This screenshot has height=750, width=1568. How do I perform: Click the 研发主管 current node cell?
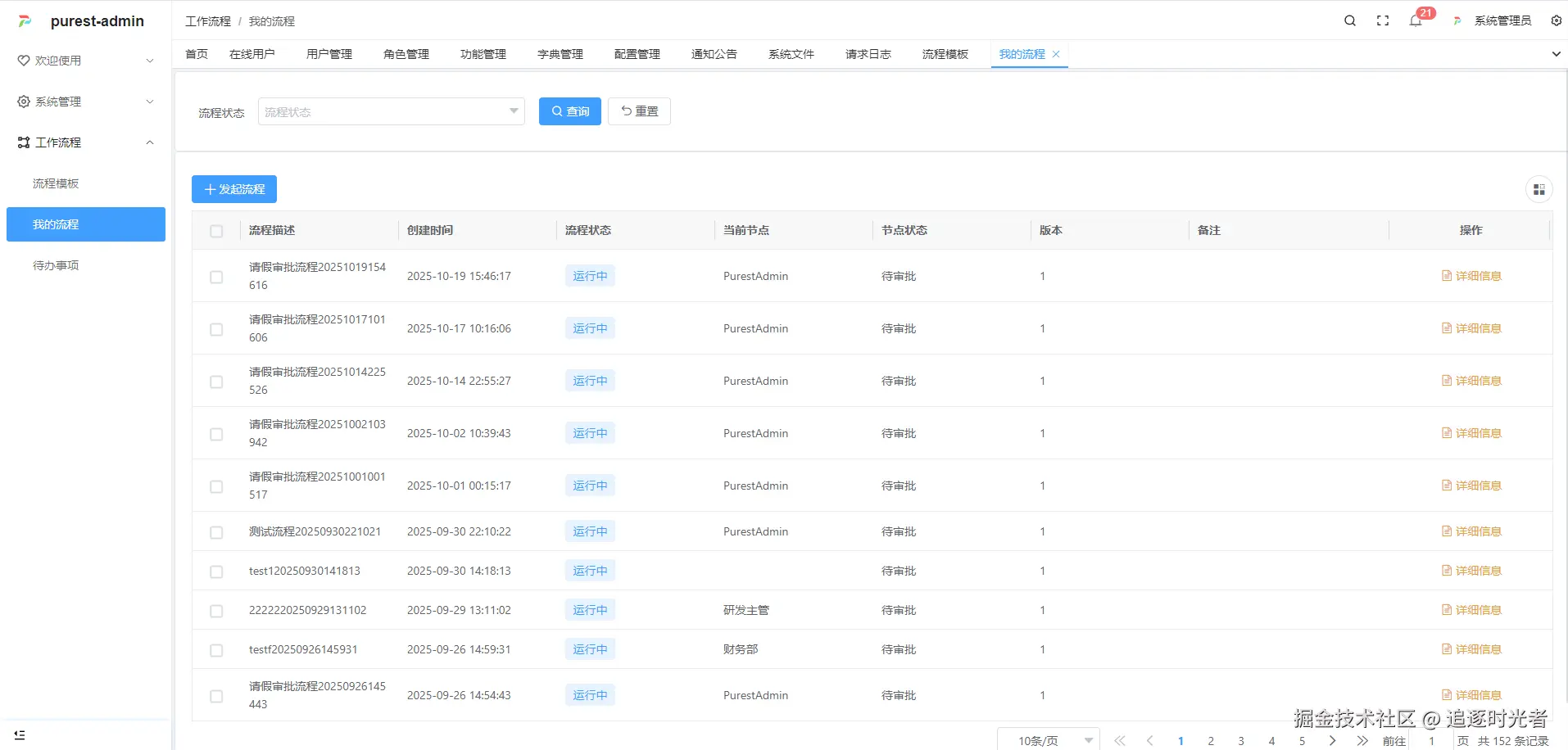(x=746, y=610)
